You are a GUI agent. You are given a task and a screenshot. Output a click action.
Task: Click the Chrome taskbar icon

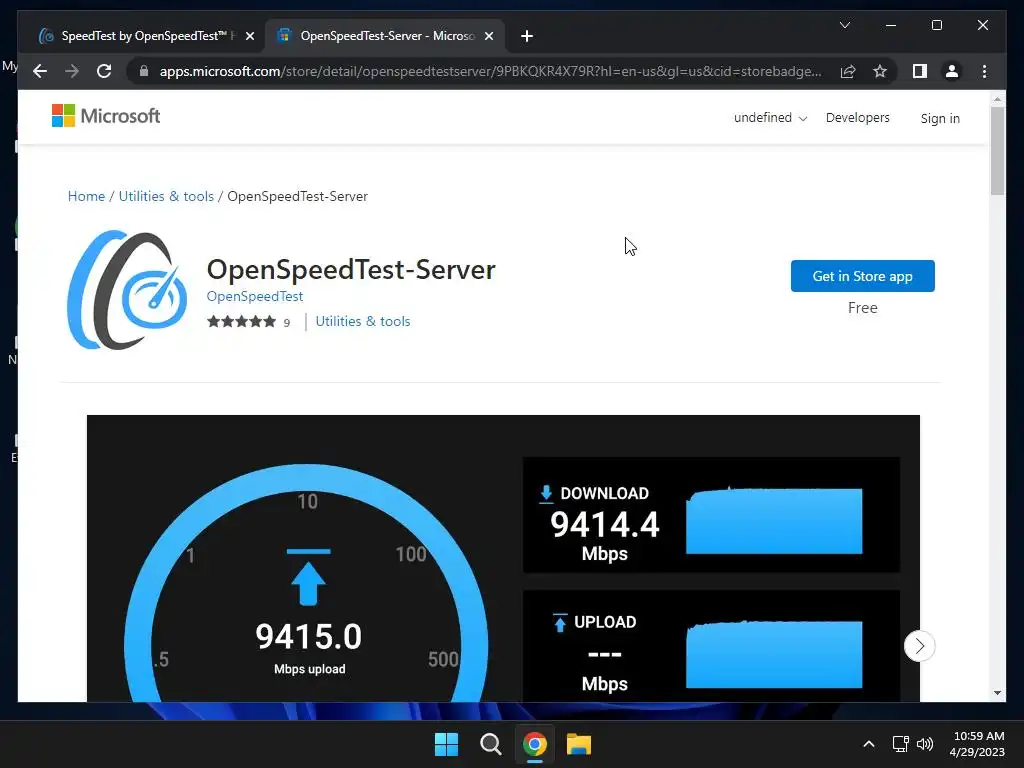[534, 744]
